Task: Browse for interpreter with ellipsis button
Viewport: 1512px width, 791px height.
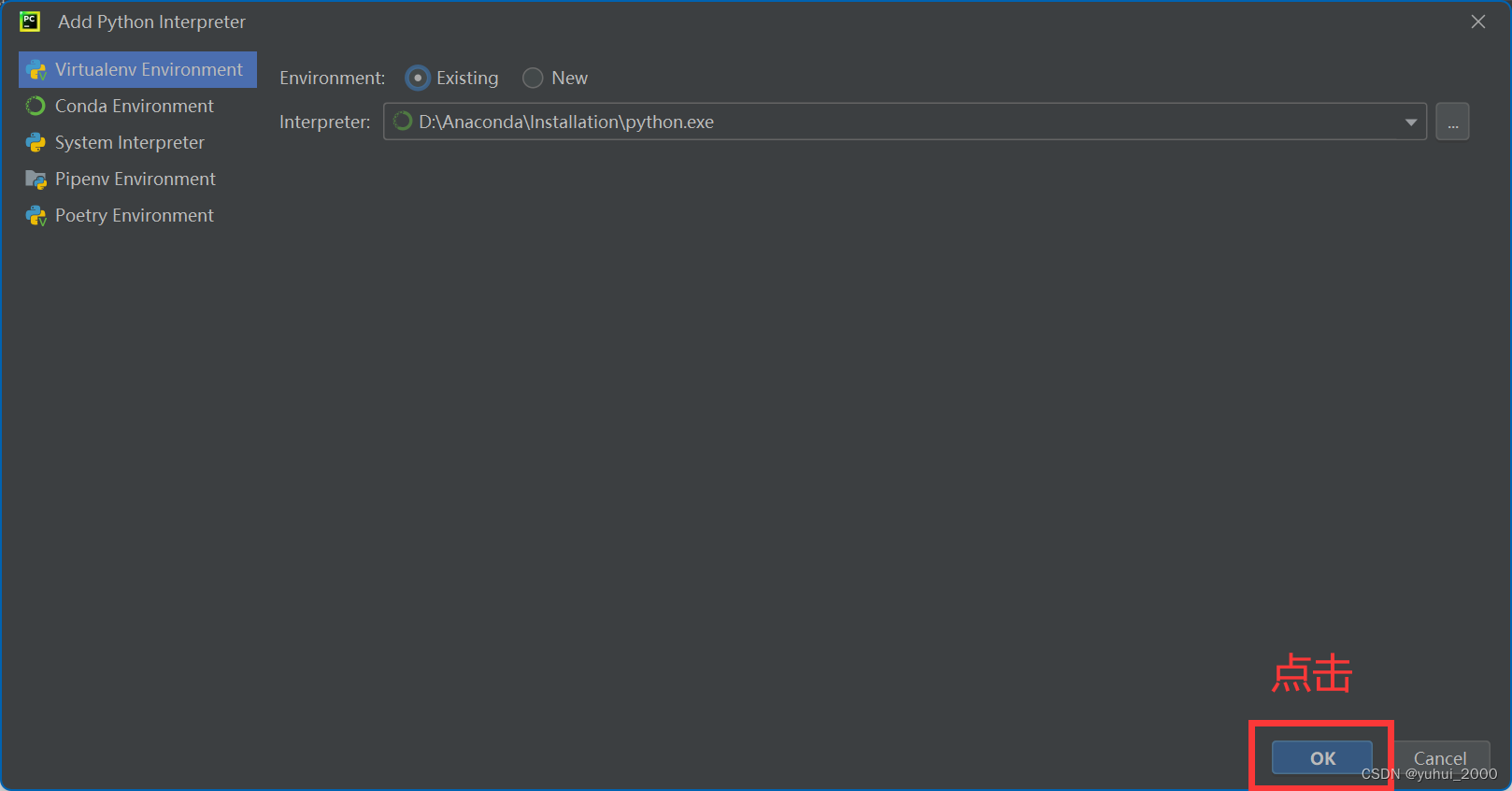Action: (x=1452, y=122)
